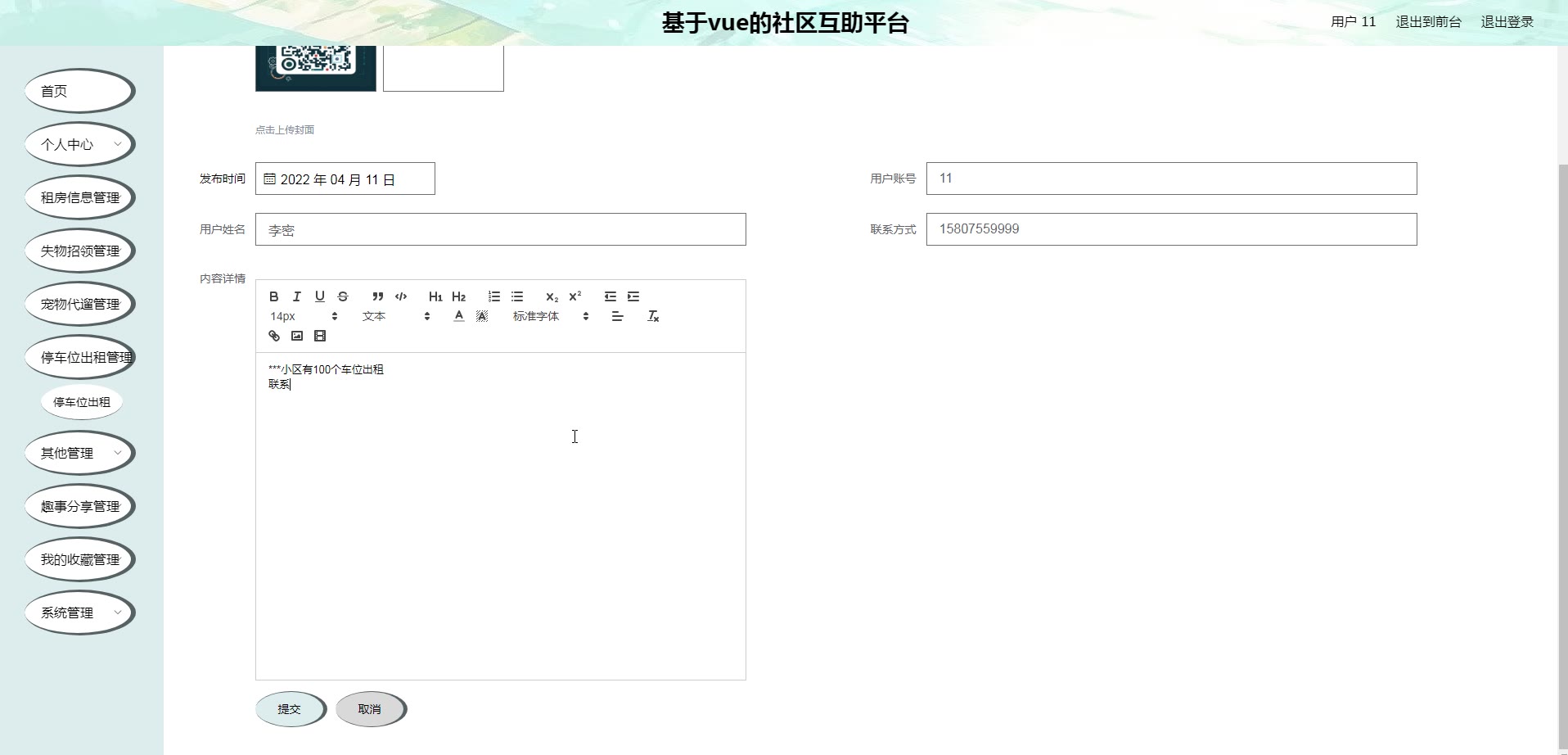Increase the text indent
Image resolution: width=1568 pixels, height=755 pixels.
(633, 296)
